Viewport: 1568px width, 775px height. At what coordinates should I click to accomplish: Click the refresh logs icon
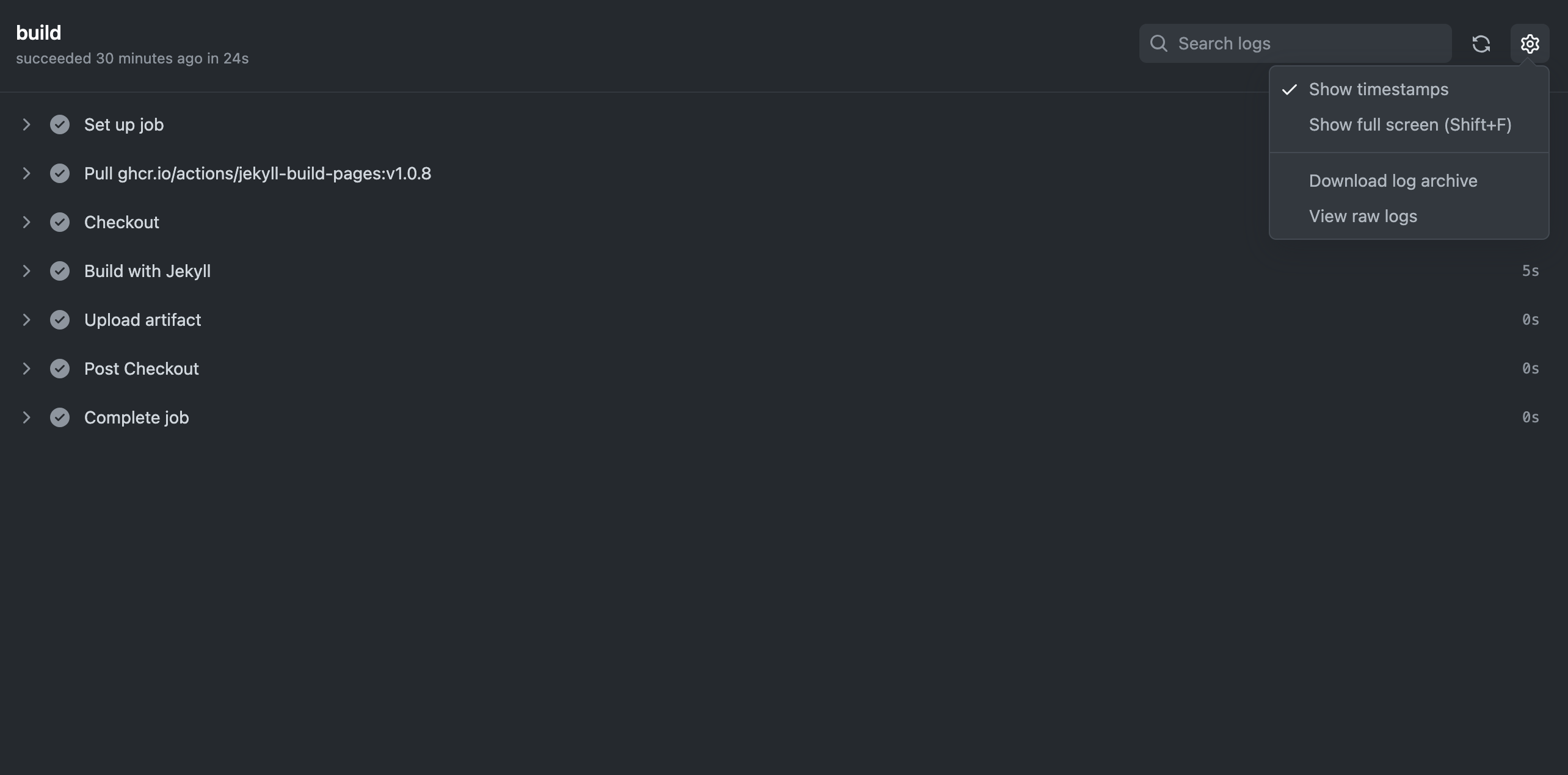coord(1481,44)
